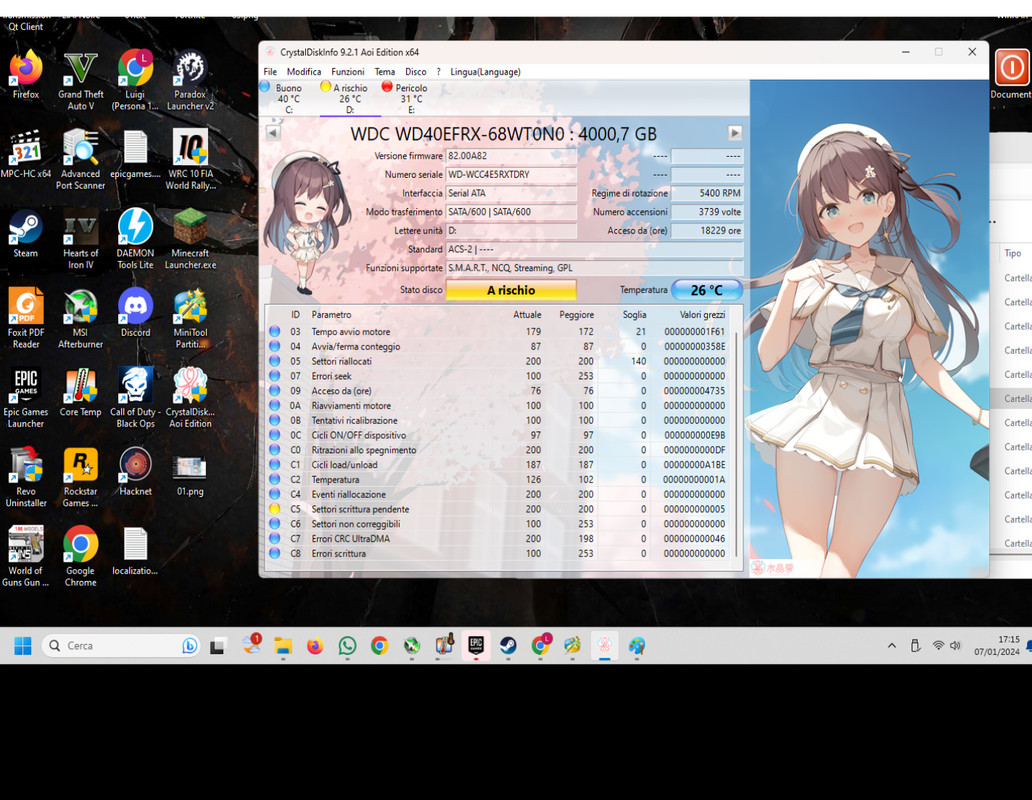The image size is (1032, 800).
Task: Open Grand Theft Auto V desktop shortcut
Action: pos(80,80)
